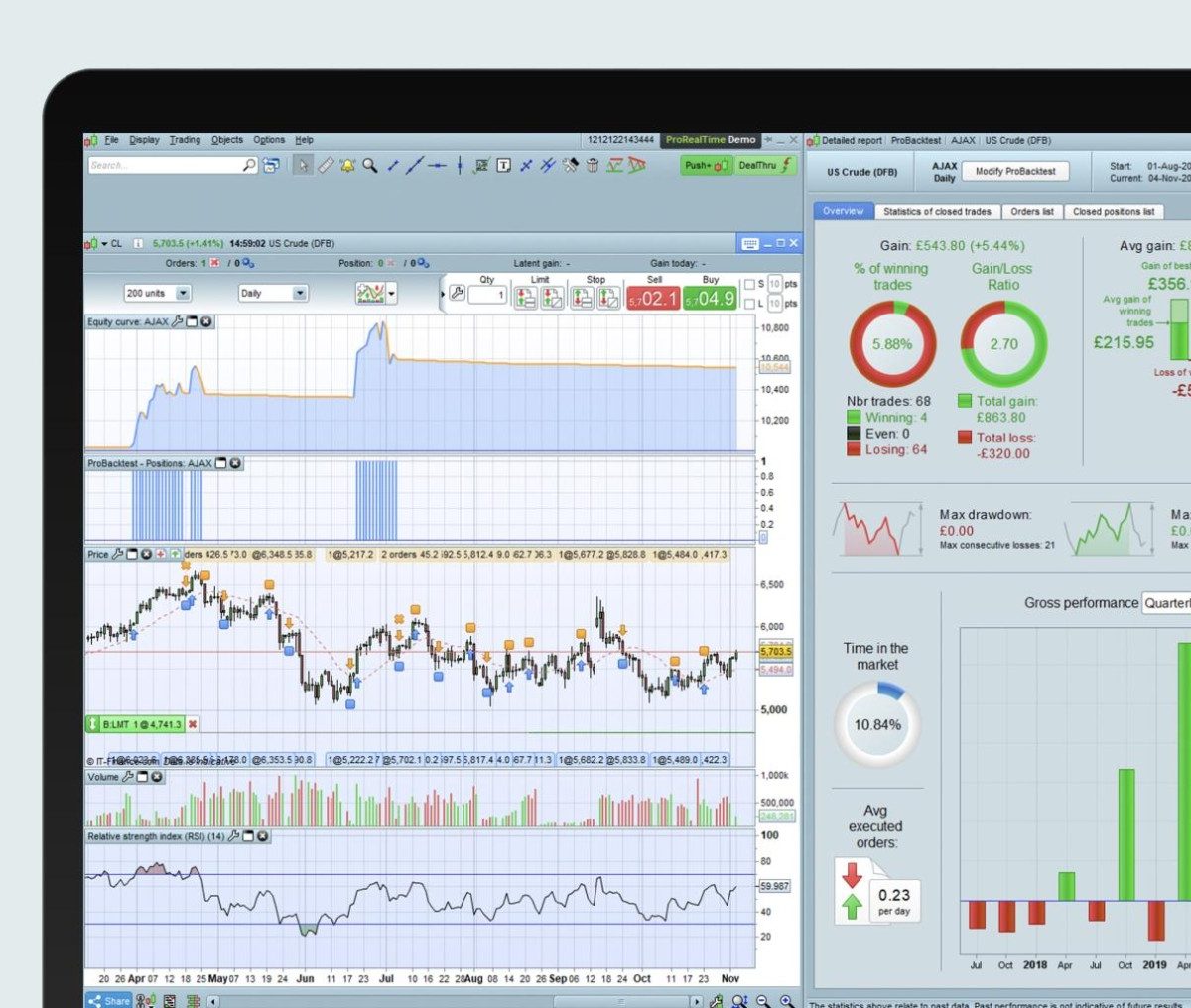Click the trash can delete objects icon
The height and width of the screenshot is (1008, 1191).
593,166
